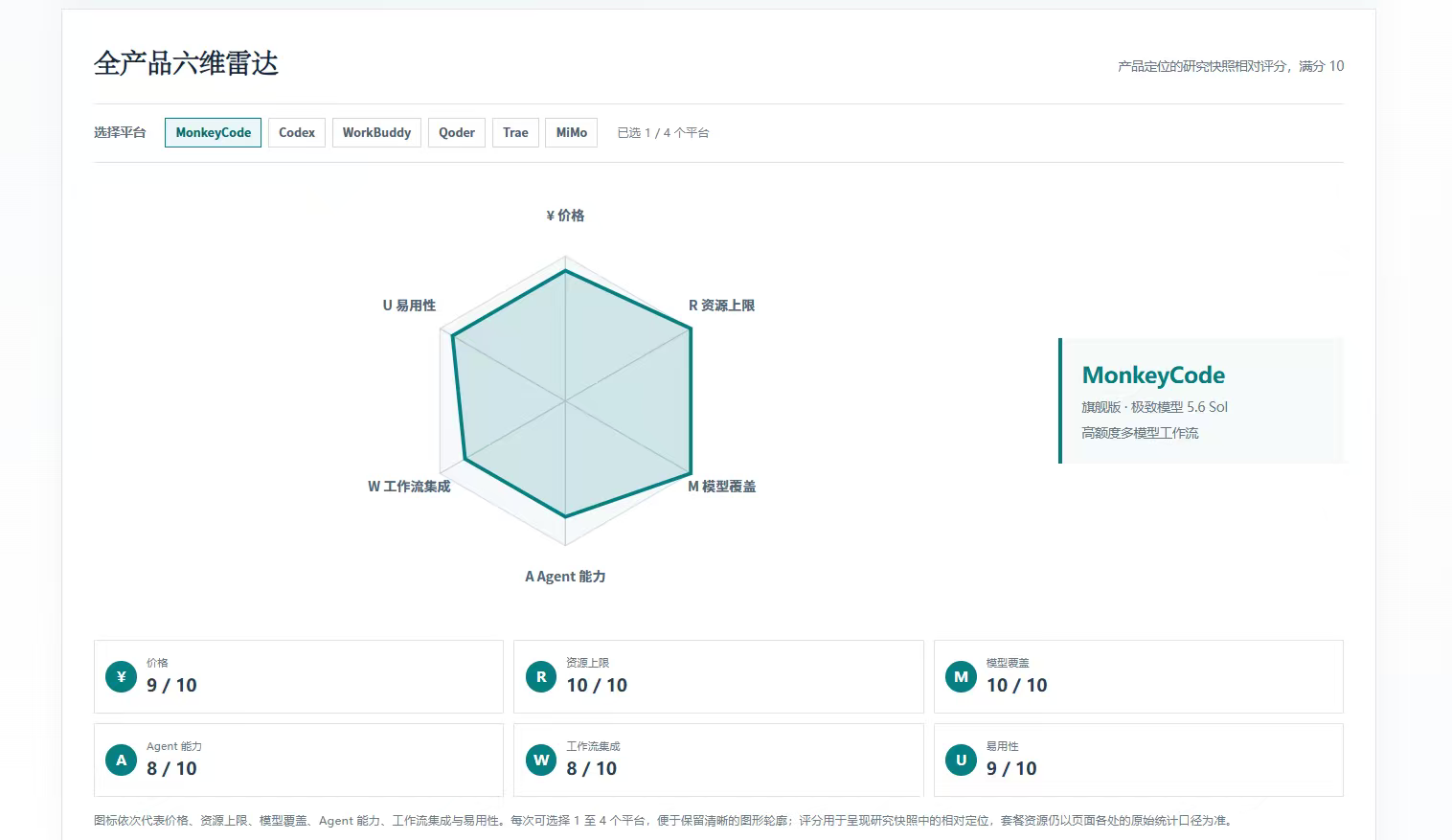Click the 易用性 9 / 10 score value

(x=1011, y=769)
